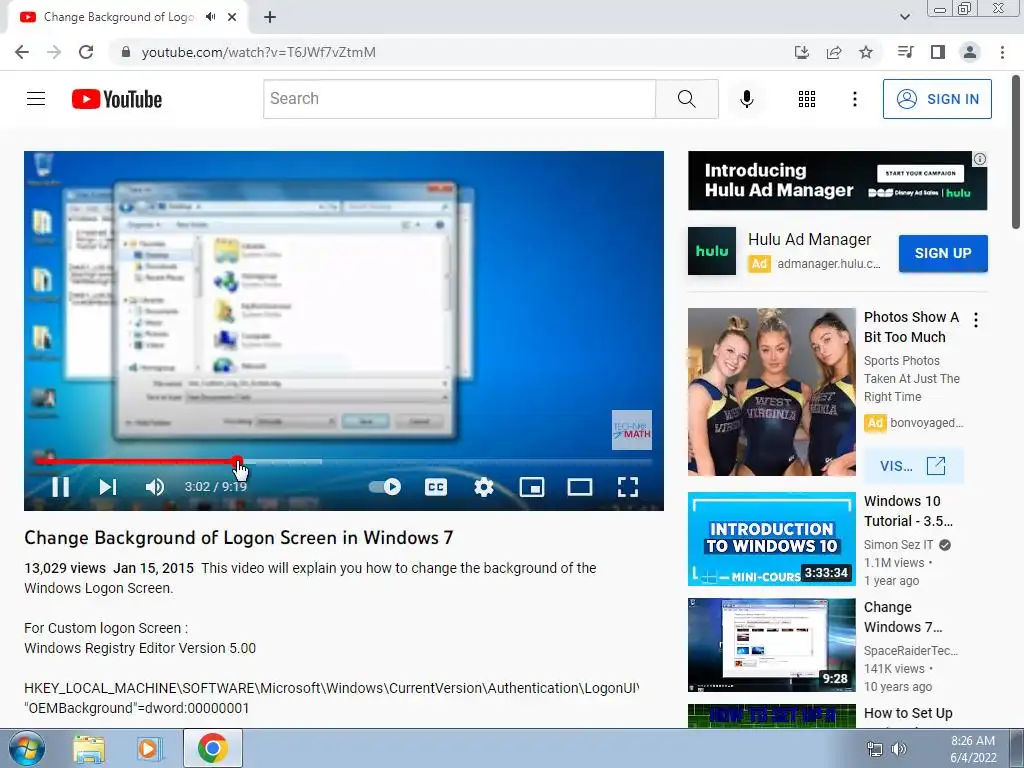
Task: Search with your voice microphone
Action: 746,99
